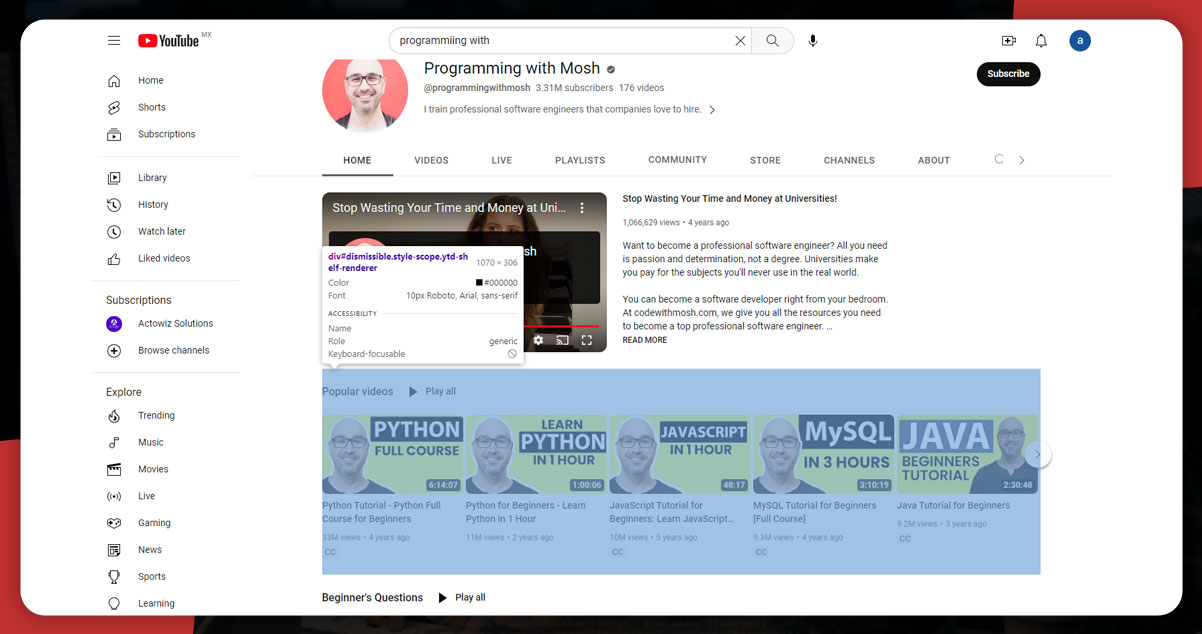Screen dimensions: 1202x634
Task: Seek on the red video progress bar
Action: tap(562, 326)
